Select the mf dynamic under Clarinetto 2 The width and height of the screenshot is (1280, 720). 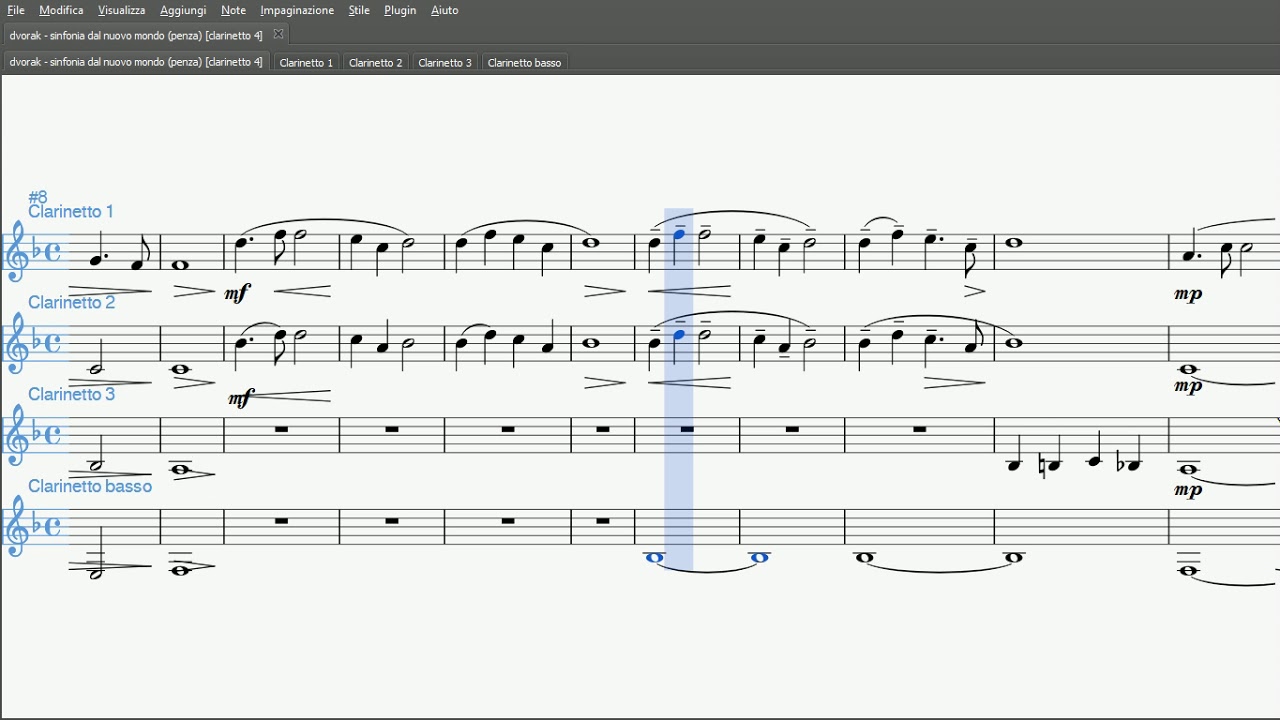click(x=241, y=398)
